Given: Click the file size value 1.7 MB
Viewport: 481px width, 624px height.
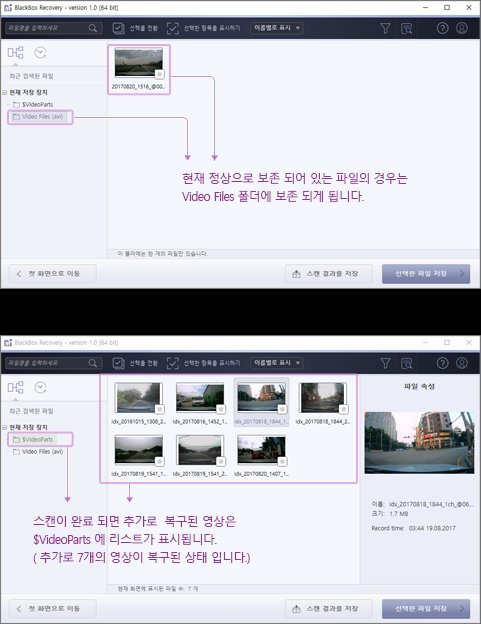Looking at the screenshot, I should coord(399,514).
